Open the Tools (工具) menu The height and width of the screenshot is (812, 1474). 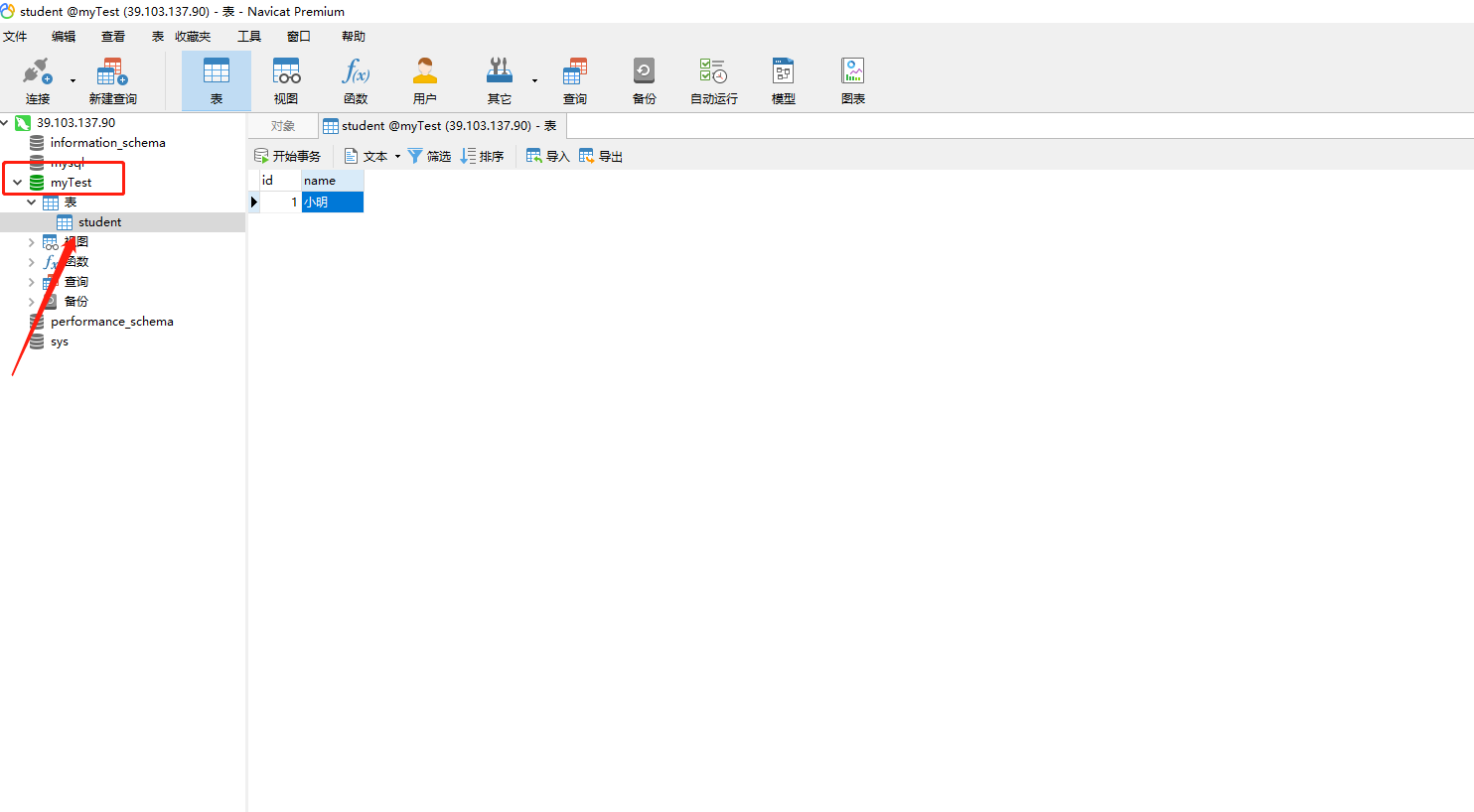(x=249, y=37)
